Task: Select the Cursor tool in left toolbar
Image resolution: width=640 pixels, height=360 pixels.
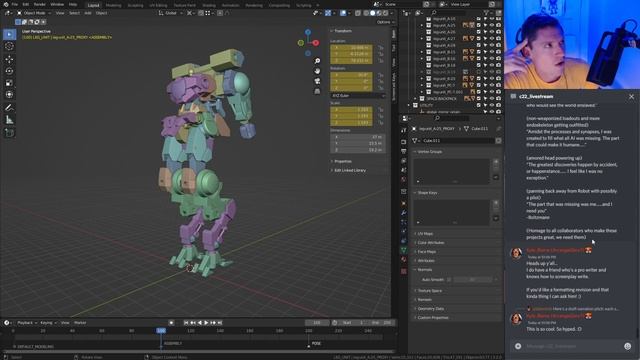Action: click(x=9, y=46)
